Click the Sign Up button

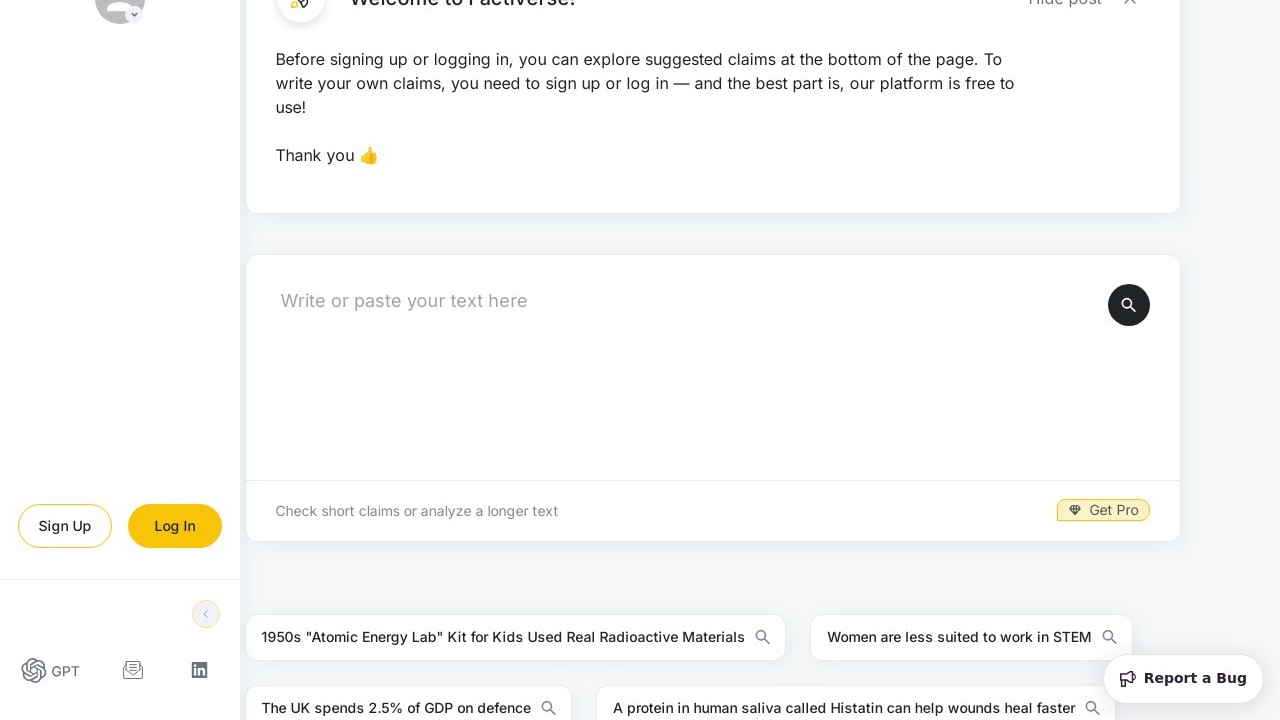(x=65, y=526)
